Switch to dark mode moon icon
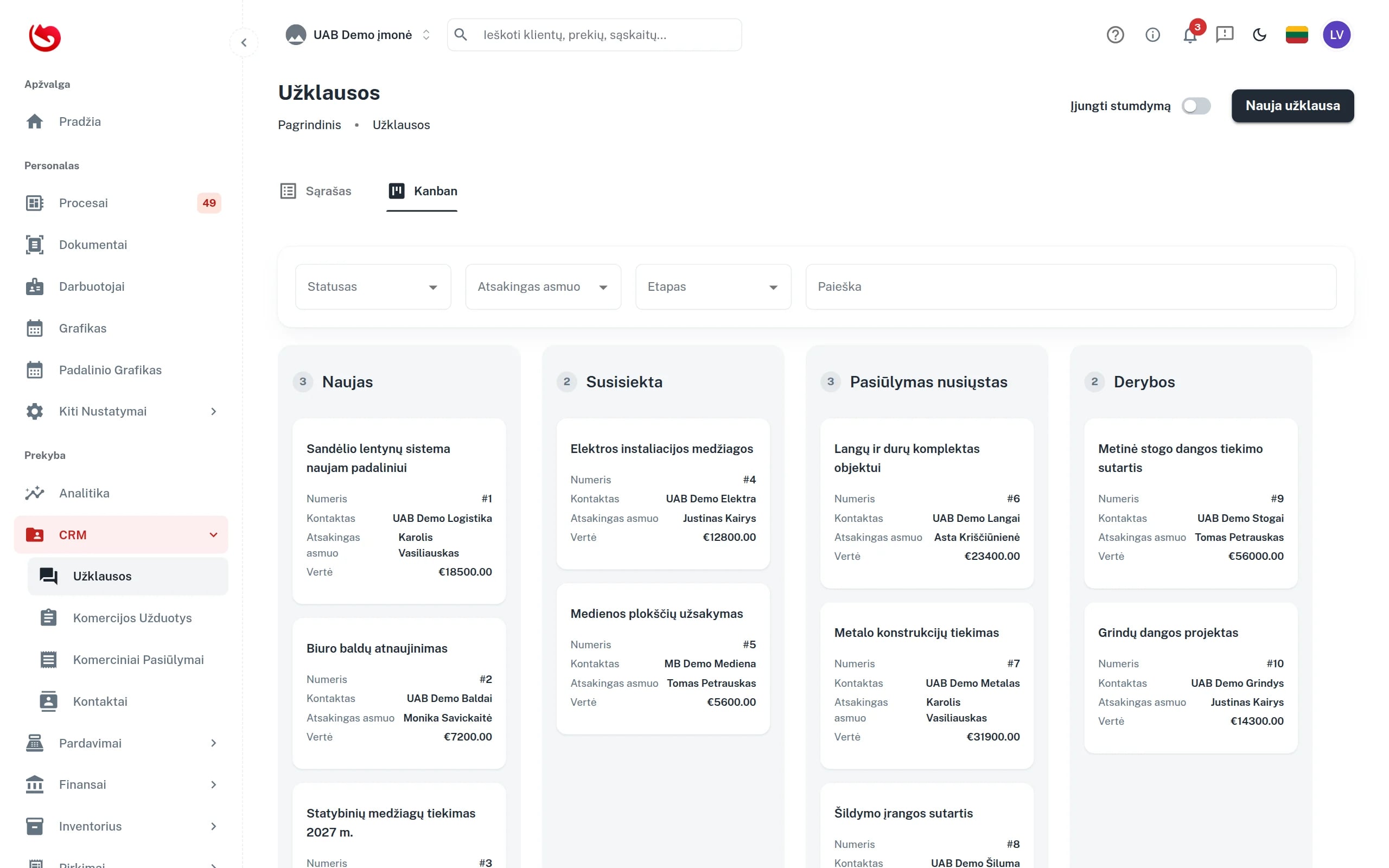The image size is (1389, 868). point(1259,35)
